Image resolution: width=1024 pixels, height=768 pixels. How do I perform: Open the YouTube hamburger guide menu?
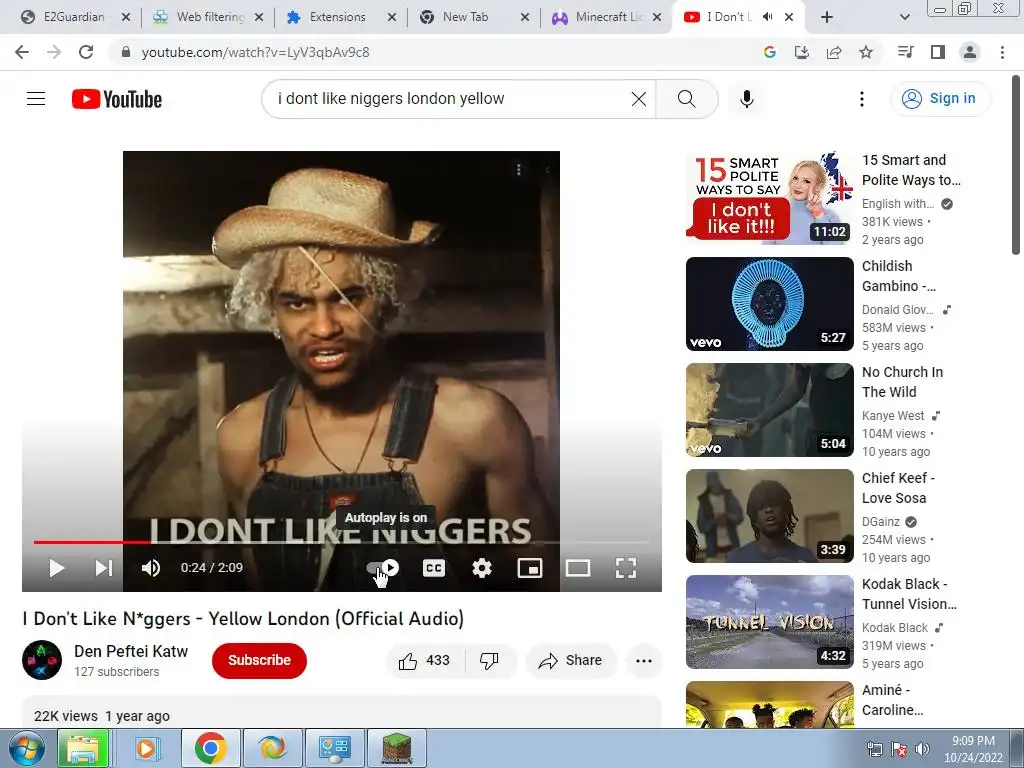tap(36, 99)
